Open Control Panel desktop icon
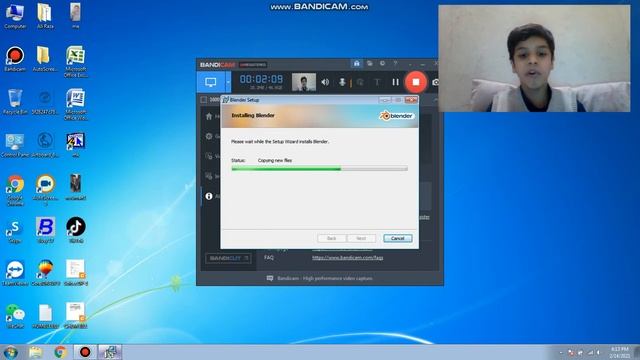Viewport: 640px width, 360px height. pyautogui.click(x=15, y=145)
